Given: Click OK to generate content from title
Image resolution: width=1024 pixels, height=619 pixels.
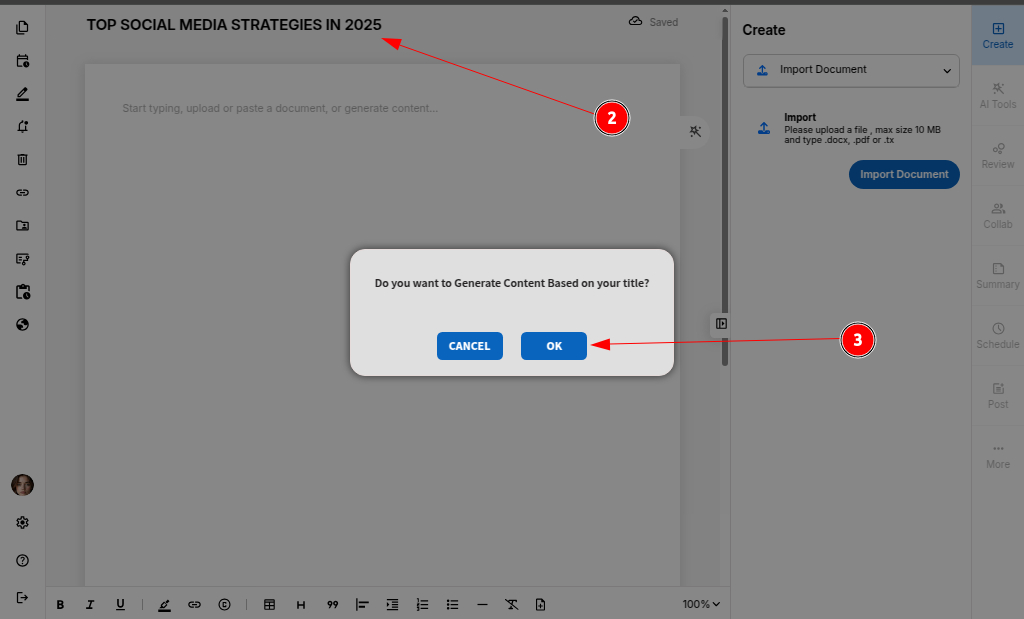Looking at the screenshot, I should coord(553,346).
